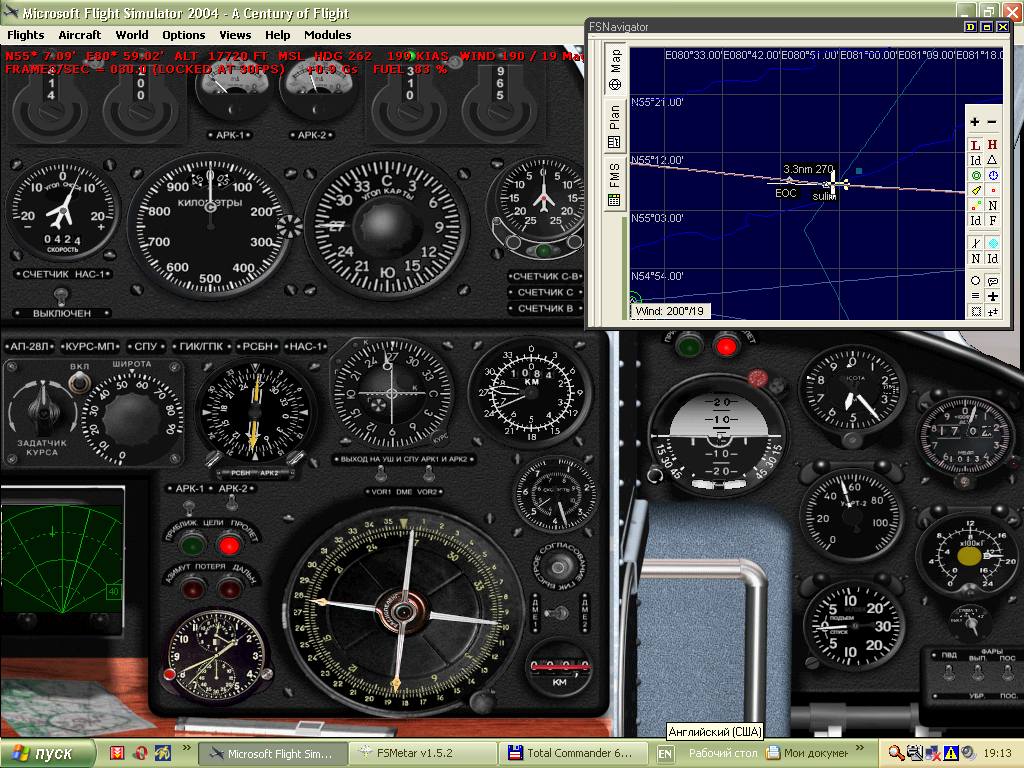Click the F icon in FSNavigator toolbar

click(993, 221)
